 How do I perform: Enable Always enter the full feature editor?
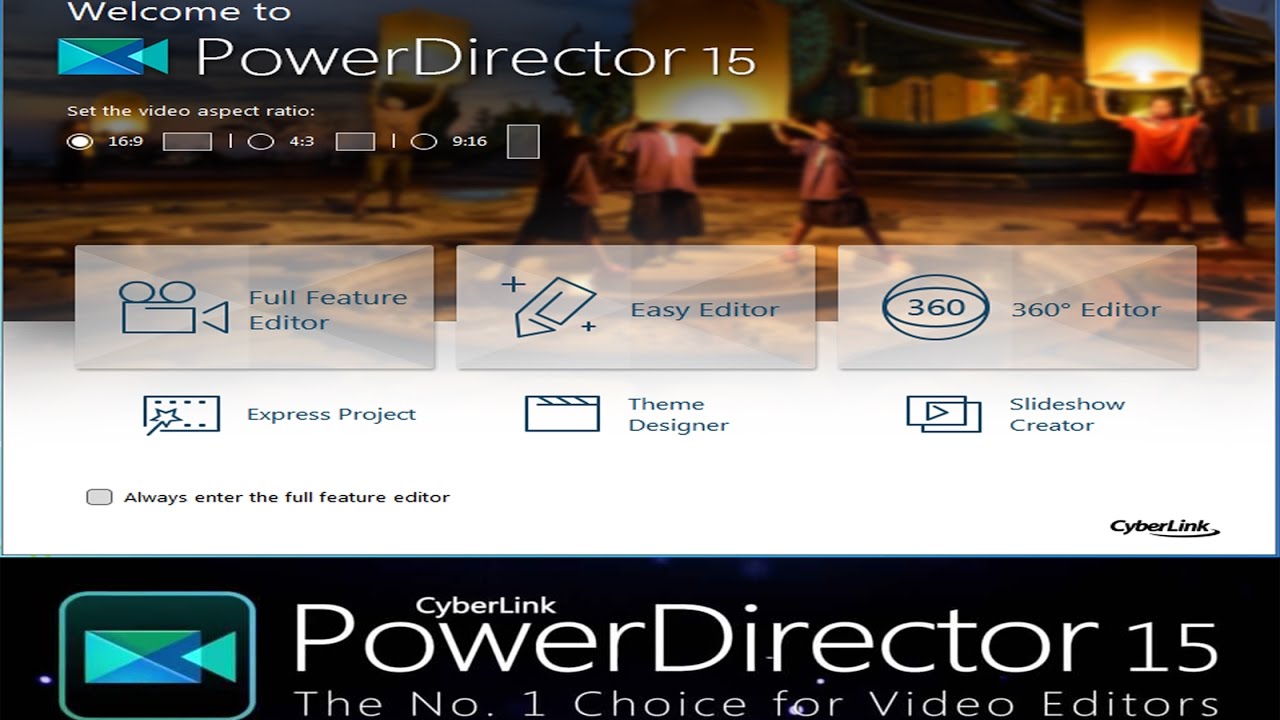tap(99, 497)
